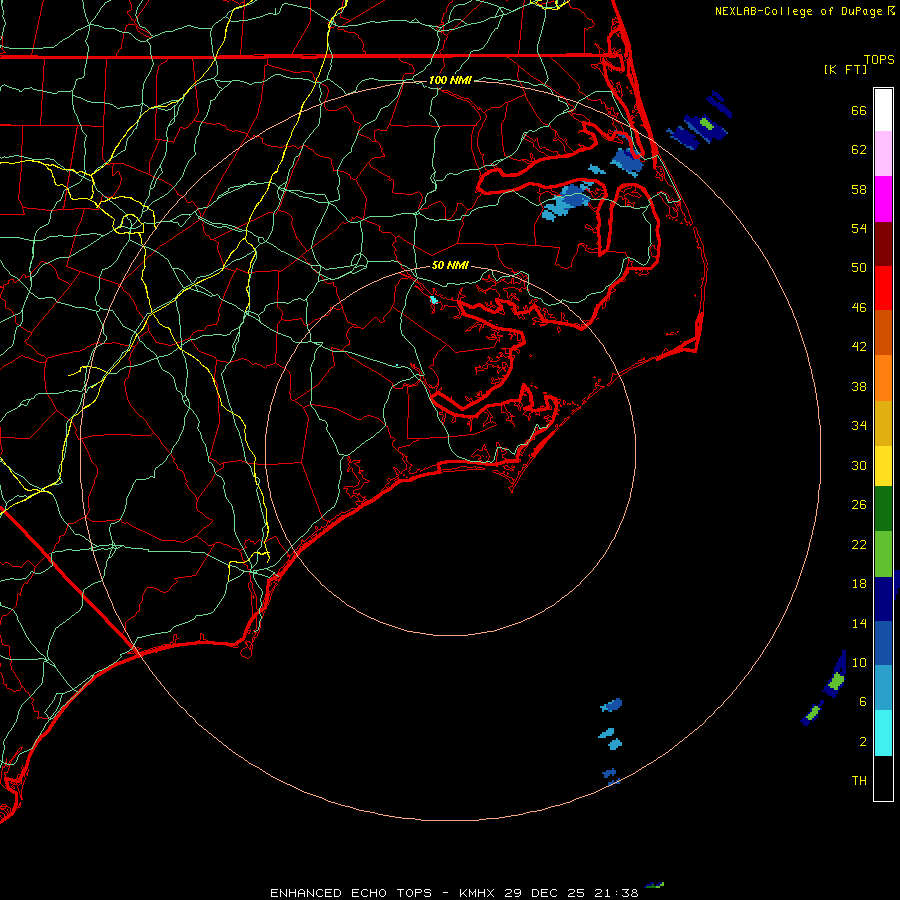Click the '62' legend value
The width and height of the screenshot is (900, 900).
859,150
